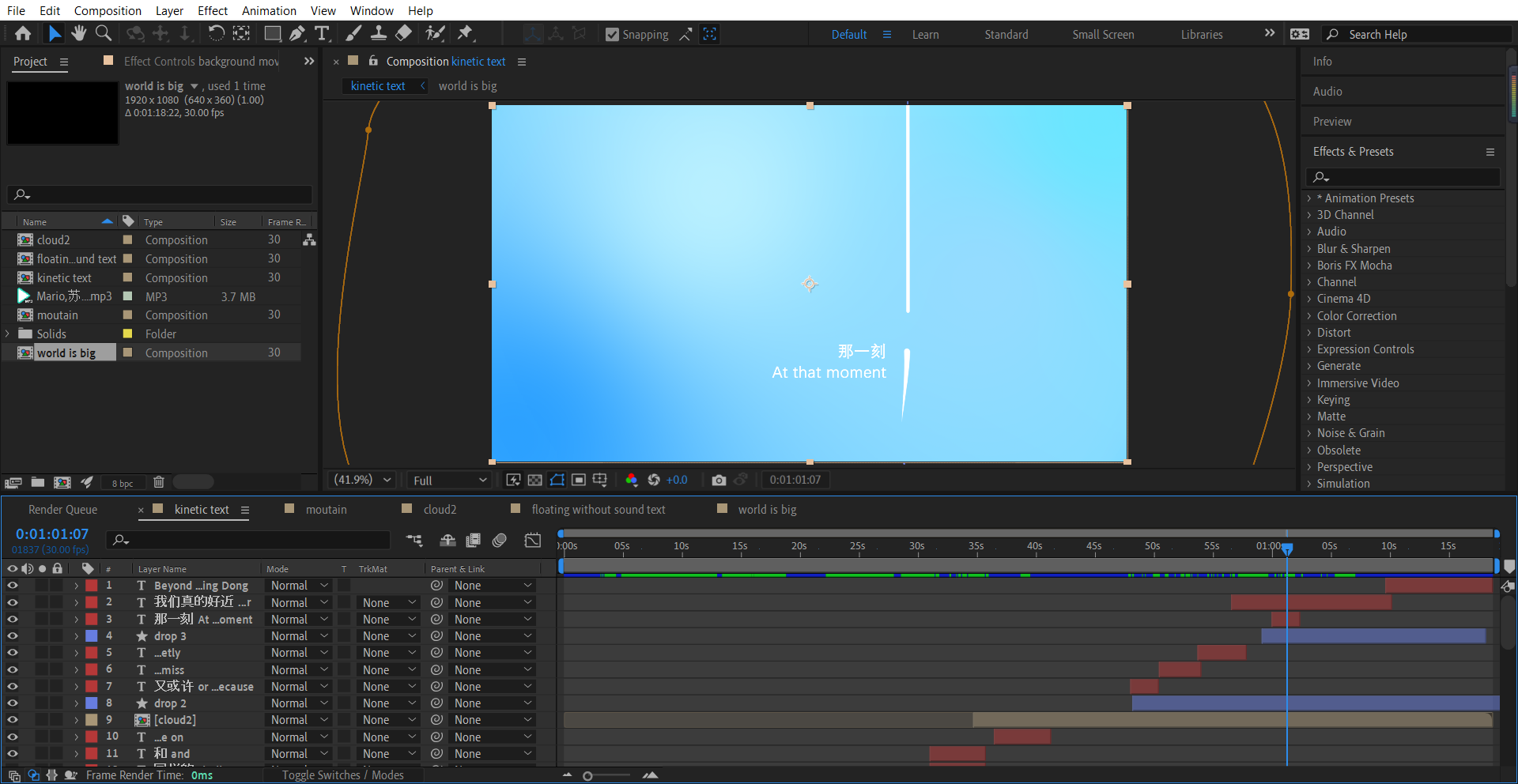This screenshot has width=1518, height=784.
Task: Click Toggle Switches / Modes button
Action: (342, 775)
